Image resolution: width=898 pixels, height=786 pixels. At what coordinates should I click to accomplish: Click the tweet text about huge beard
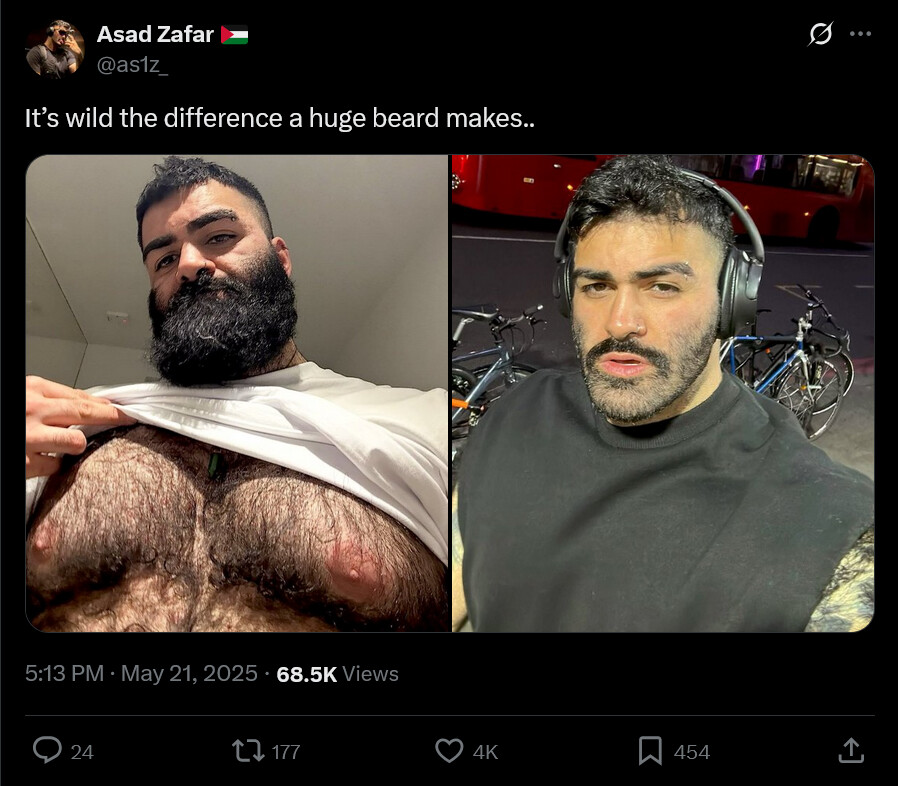pyautogui.click(x=279, y=118)
